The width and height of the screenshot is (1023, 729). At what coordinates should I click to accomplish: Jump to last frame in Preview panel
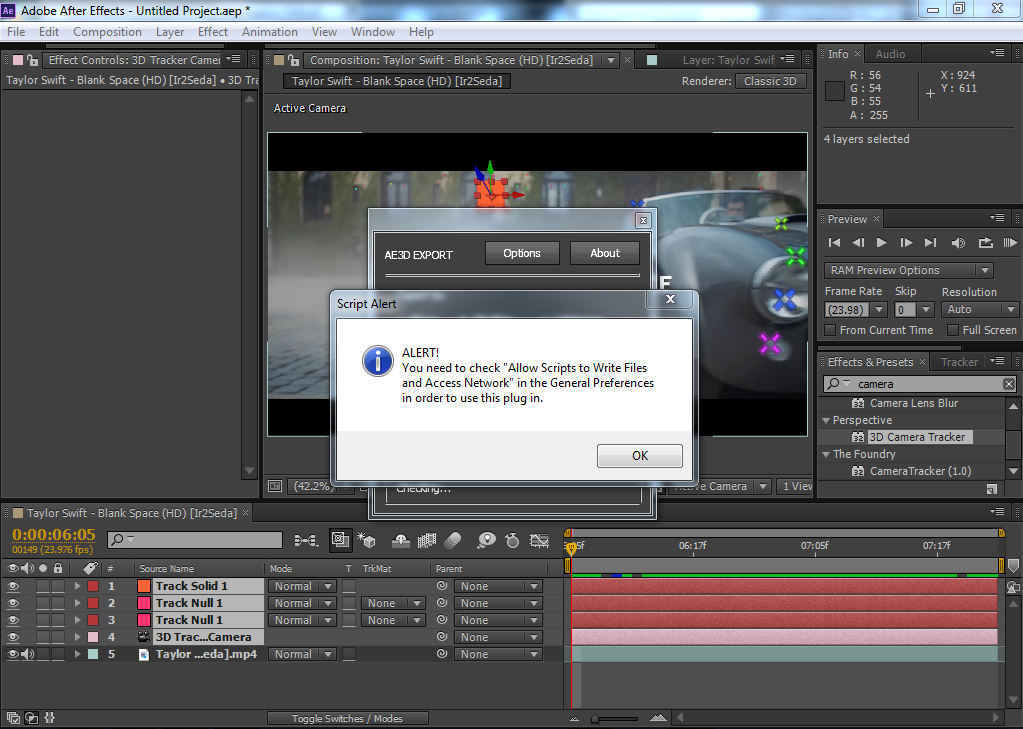coord(930,243)
